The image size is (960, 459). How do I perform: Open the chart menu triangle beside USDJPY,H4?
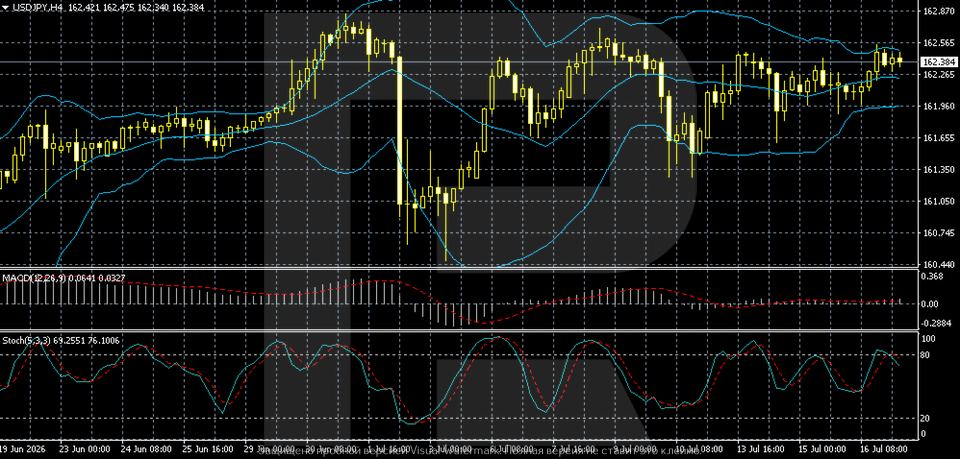pos(6,7)
